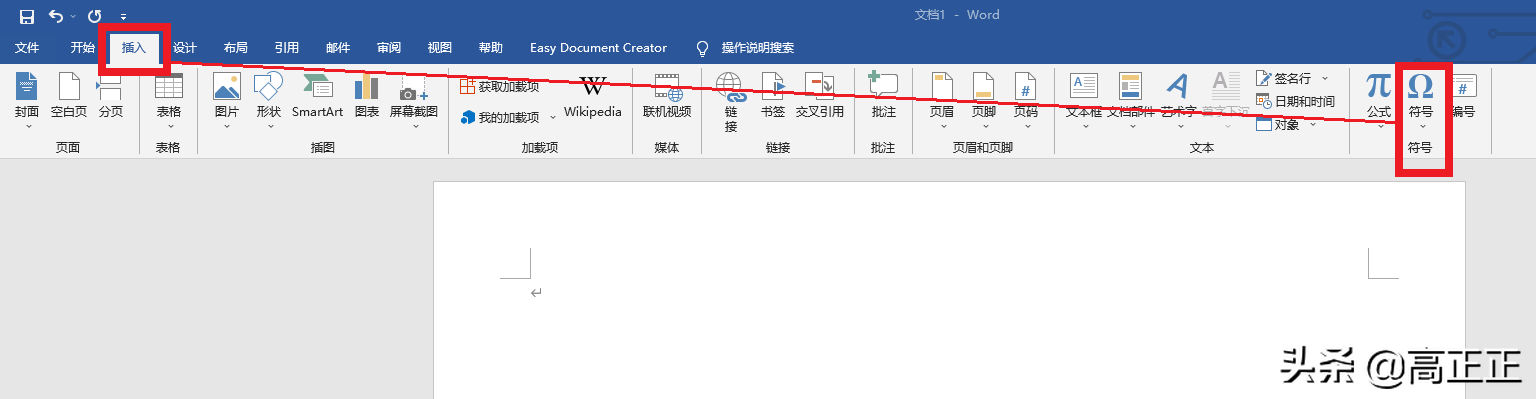The height and width of the screenshot is (399, 1536).
Task: Insert a picture with 图片
Action: (227, 100)
